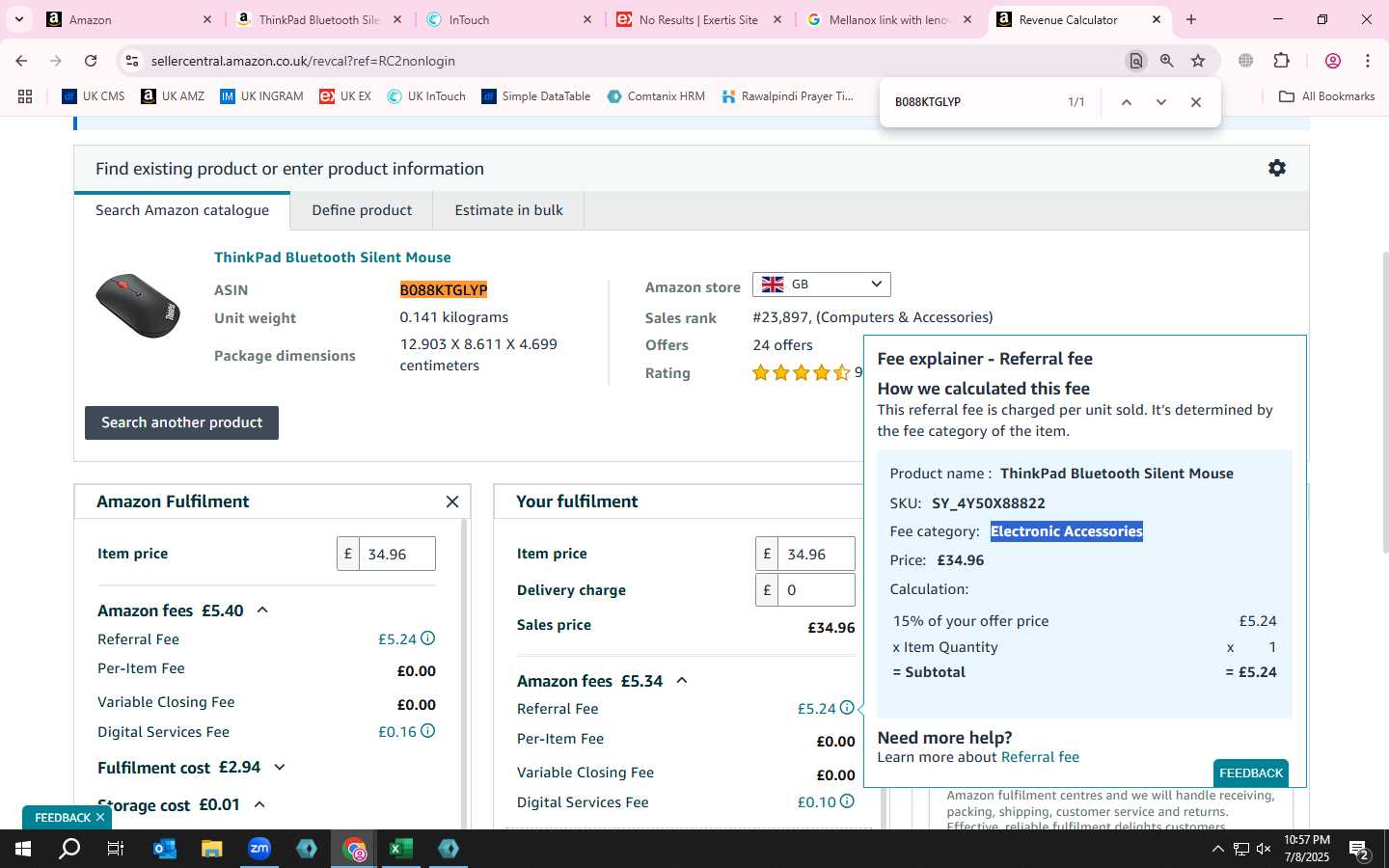Open the Simple DataTable bookmark
1389x868 pixels.
pos(536,96)
